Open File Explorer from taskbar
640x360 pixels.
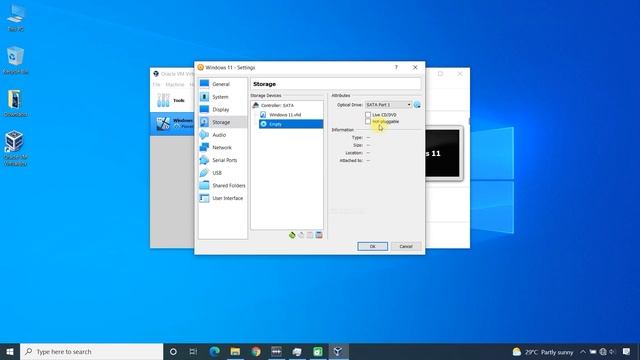click(235, 351)
